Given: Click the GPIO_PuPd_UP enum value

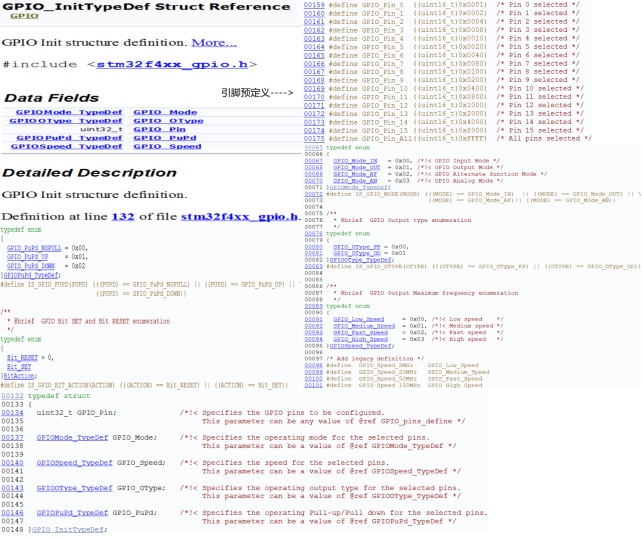Looking at the screenshot, I should tap(27, 257).
